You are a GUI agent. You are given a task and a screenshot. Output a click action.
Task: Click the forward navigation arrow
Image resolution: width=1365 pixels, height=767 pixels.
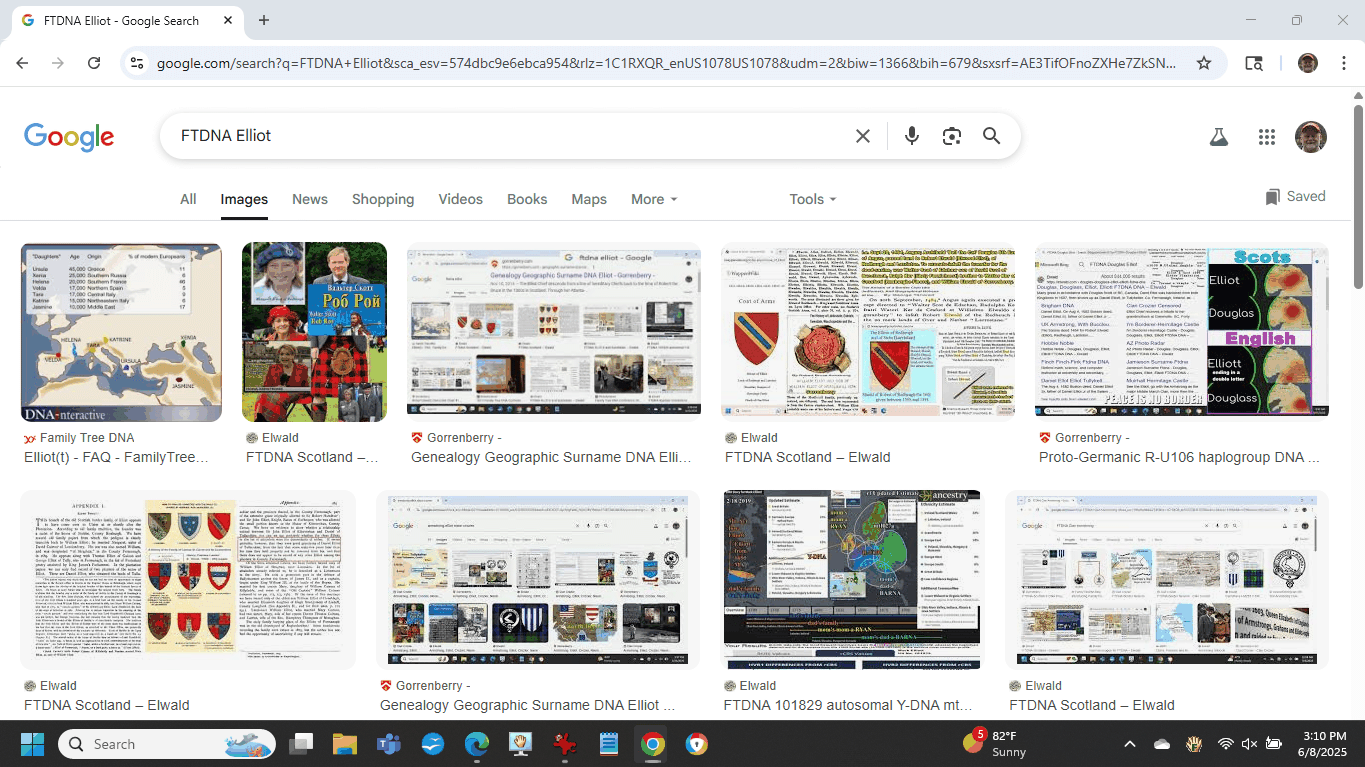click(58, 63)
